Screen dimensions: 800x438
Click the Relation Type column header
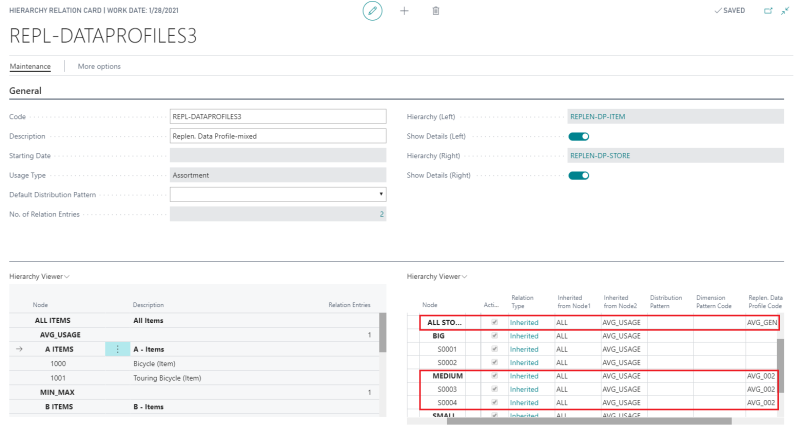tap(522, 302)
